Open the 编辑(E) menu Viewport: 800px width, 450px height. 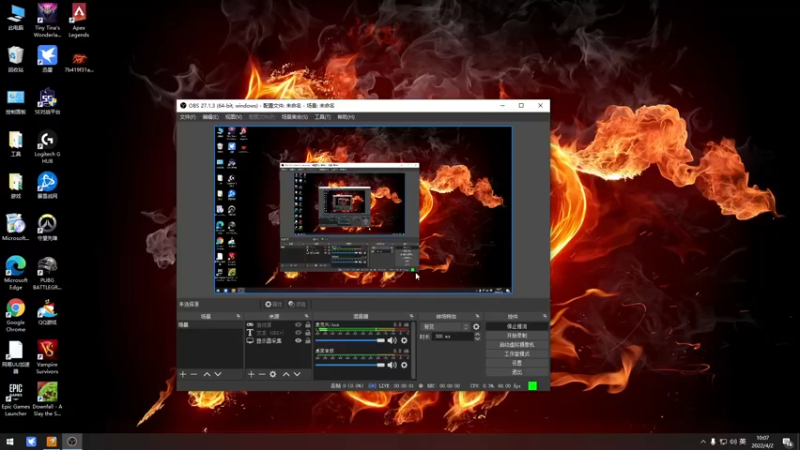[x=210, y=117]
